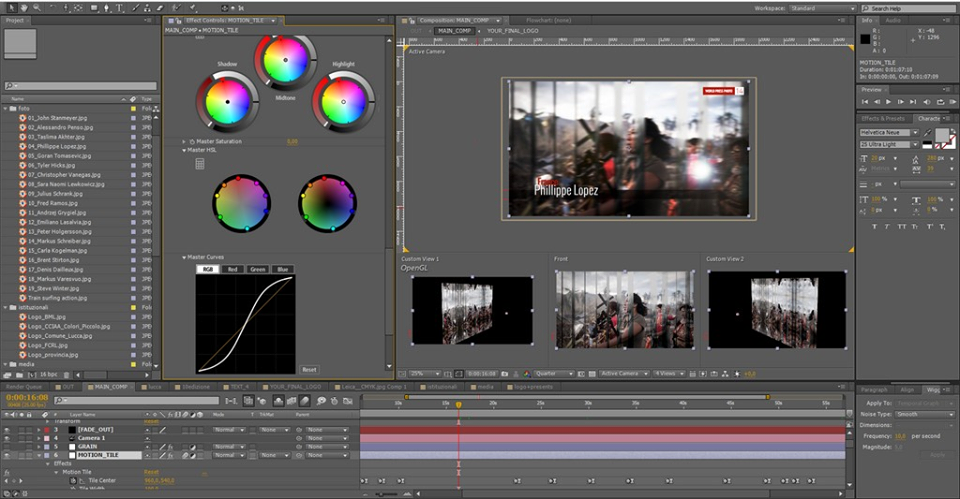Open the Workspace Standard dropdown
960x499 pixels.
click(x=822, y=9)
